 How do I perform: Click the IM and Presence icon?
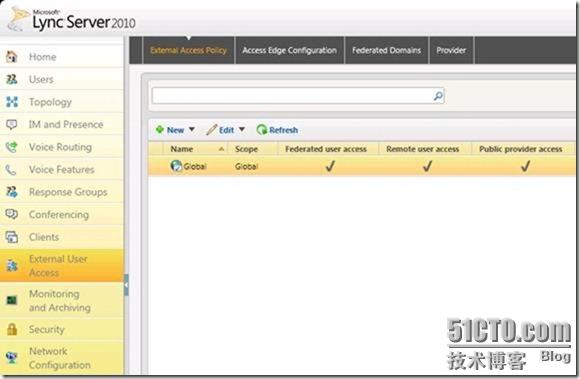point(12,124)
